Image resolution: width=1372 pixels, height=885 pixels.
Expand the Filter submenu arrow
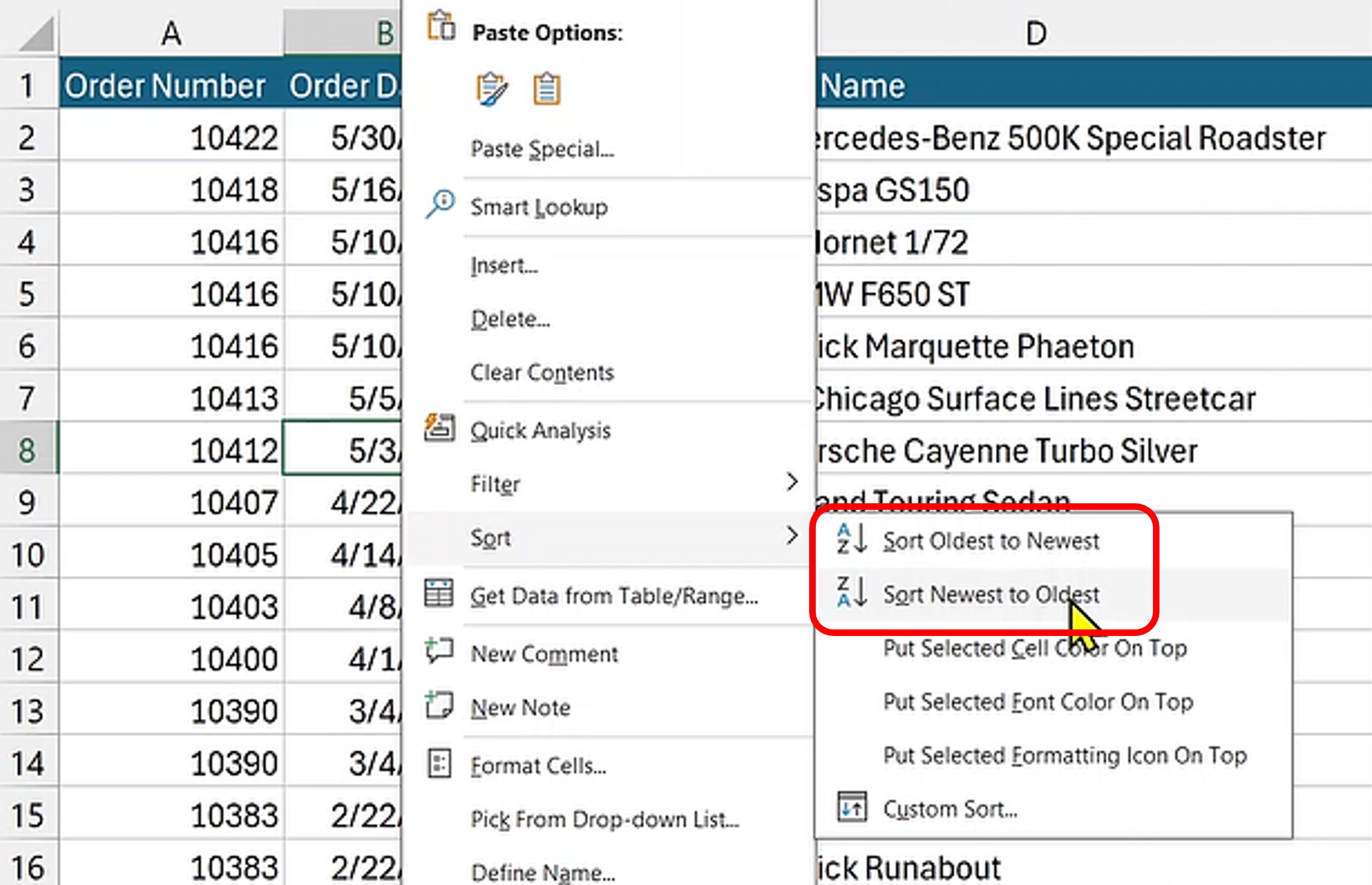(792, 482)
